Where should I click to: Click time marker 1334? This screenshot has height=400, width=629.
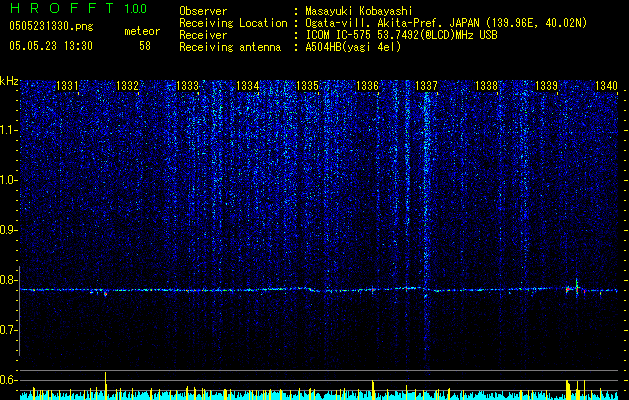[248, 85]
